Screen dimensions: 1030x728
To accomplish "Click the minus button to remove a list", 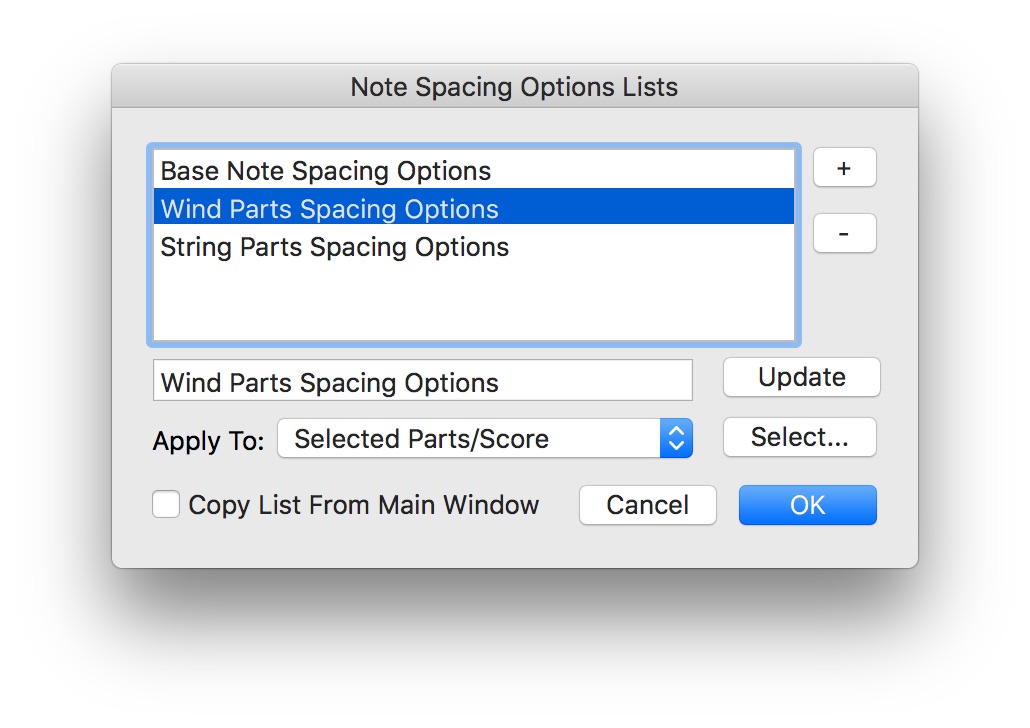I will click(x=844, y=233).
